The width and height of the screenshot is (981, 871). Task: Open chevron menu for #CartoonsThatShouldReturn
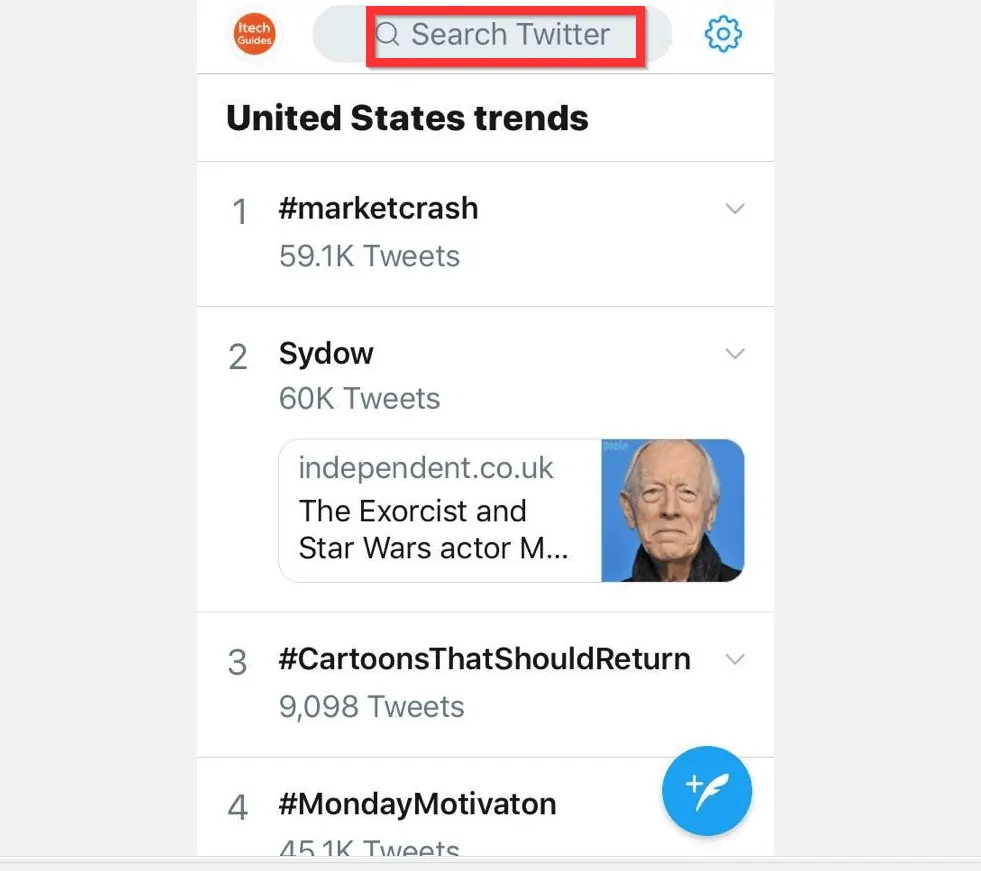tap(735, 660)
